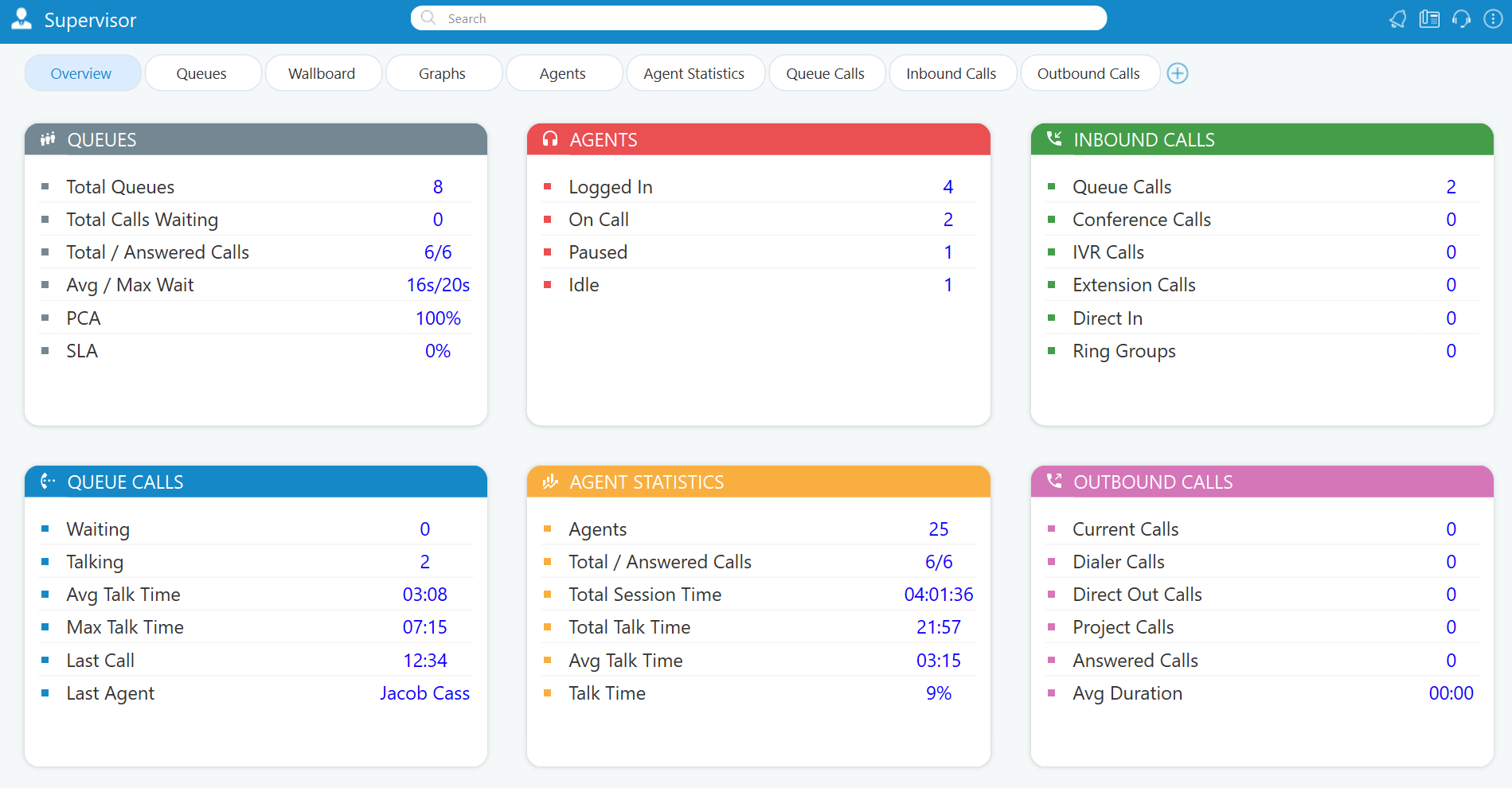The height and width of the screenshot is (788, 1512).
Task: Open the Agents tab
Action: pos(564,73)
